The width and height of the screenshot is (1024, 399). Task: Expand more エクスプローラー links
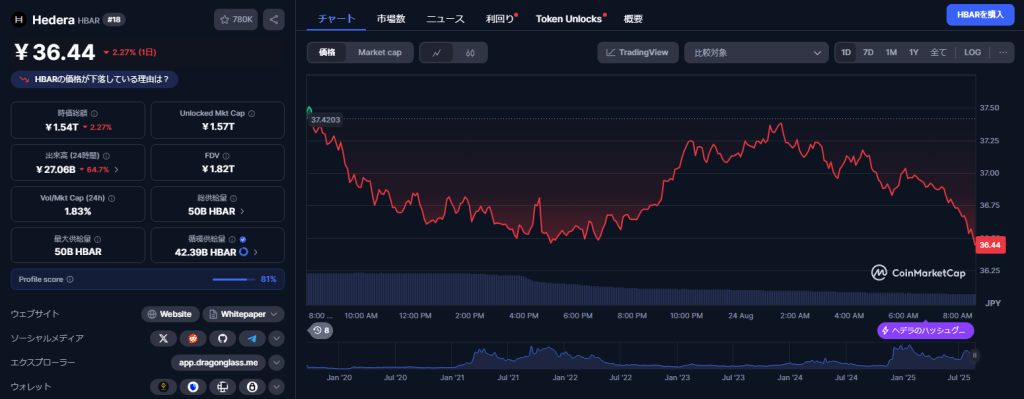pyautogui.click(x=276, y=362)
